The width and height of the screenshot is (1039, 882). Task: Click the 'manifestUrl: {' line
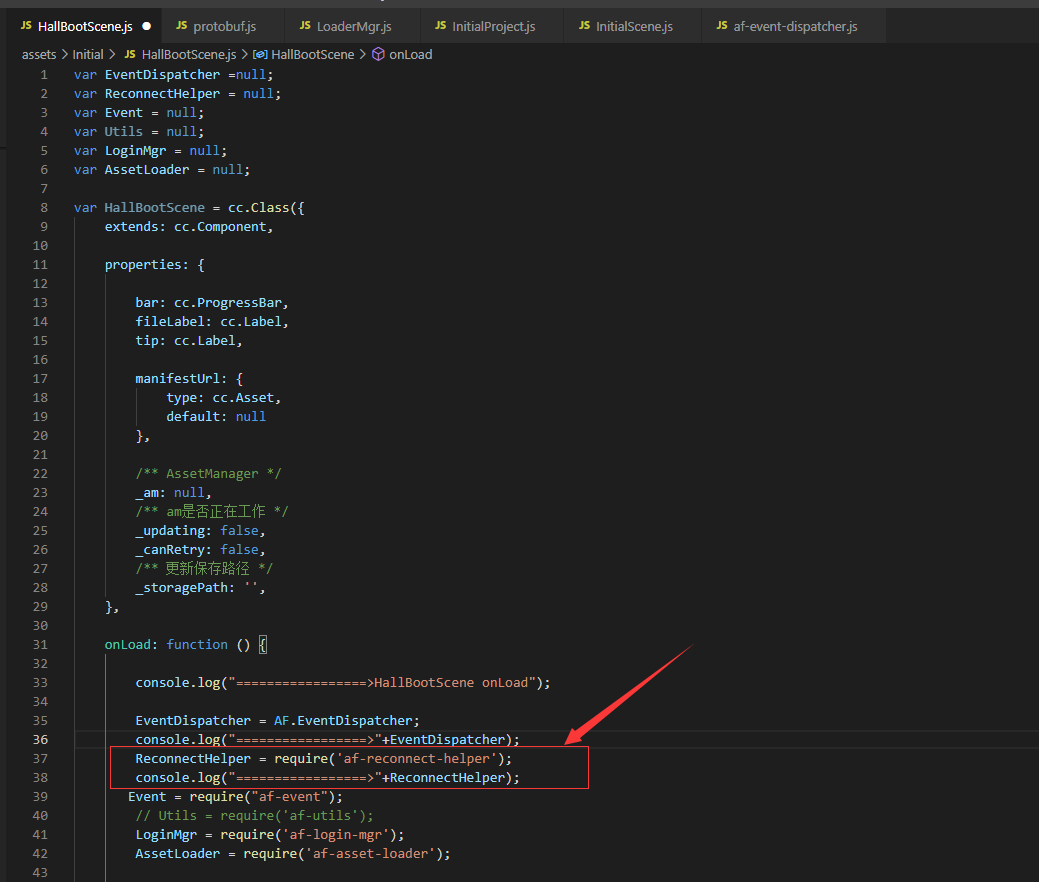189,378
